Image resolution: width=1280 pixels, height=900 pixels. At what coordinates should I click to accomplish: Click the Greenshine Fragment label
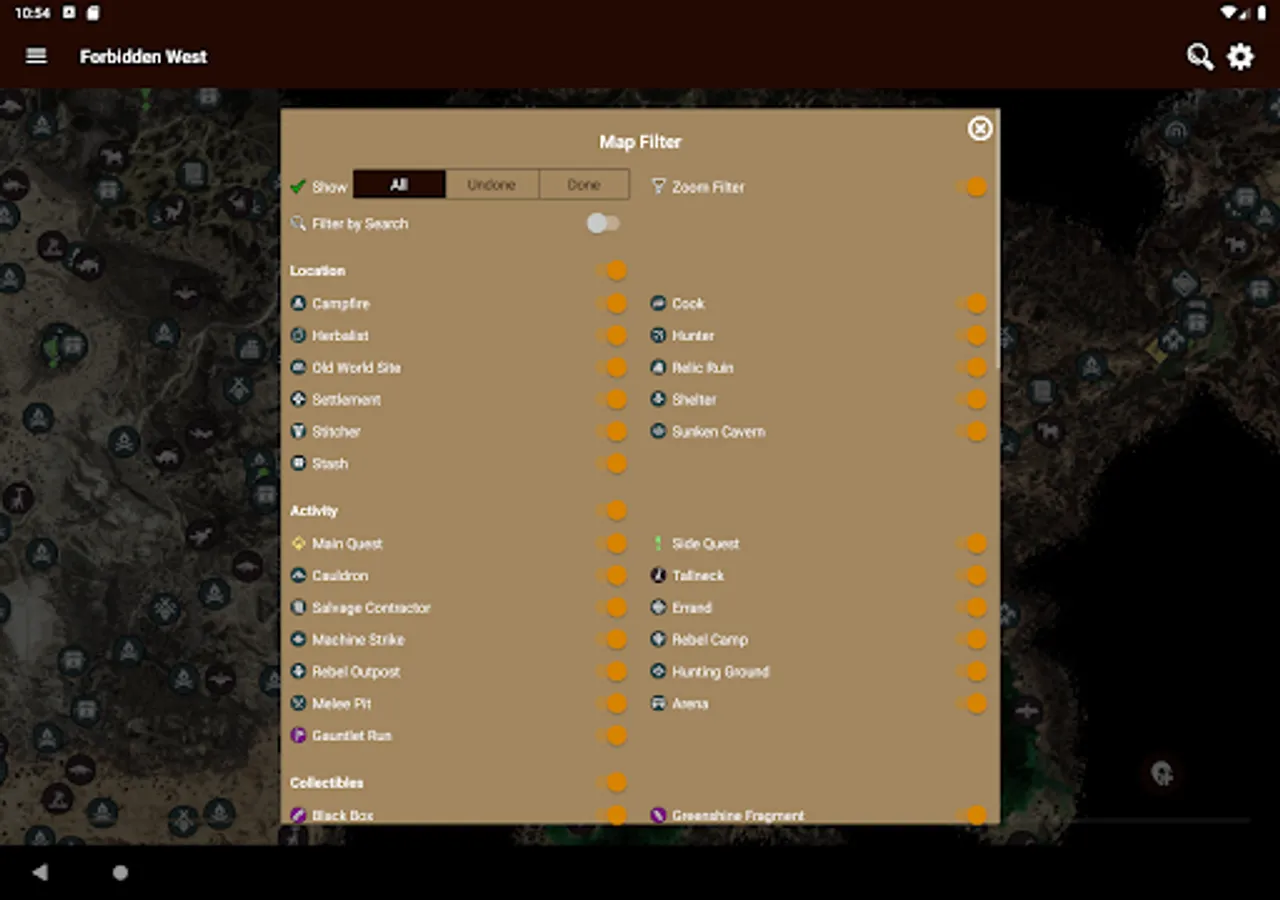pyautogui.click(x=738, y=816)
